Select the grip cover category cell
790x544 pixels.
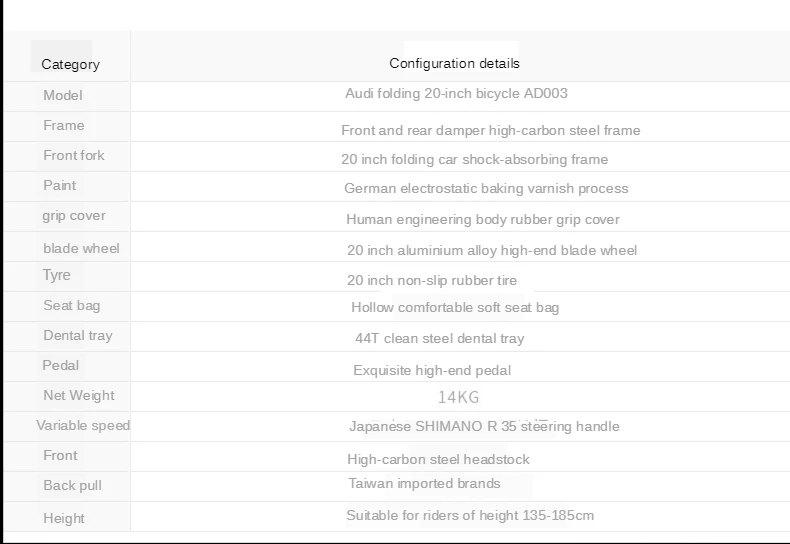coord(74,215)
